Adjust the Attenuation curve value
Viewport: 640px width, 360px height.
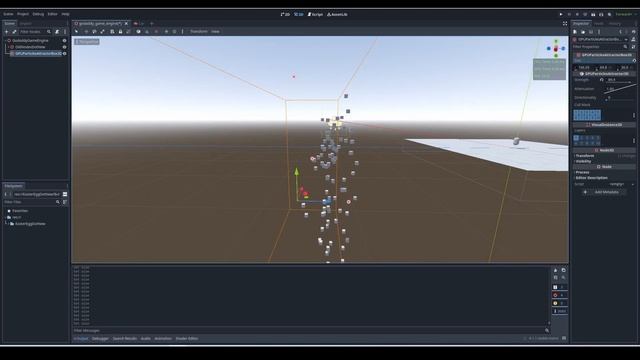click(x=620, y=89)
